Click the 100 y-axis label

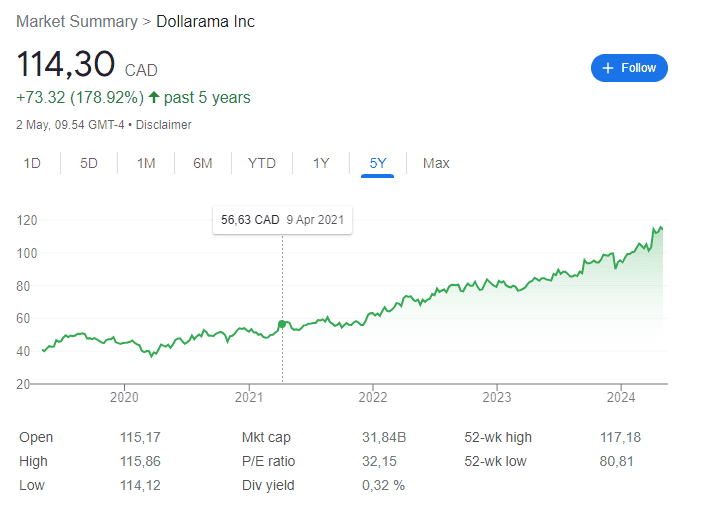point(27,253)
